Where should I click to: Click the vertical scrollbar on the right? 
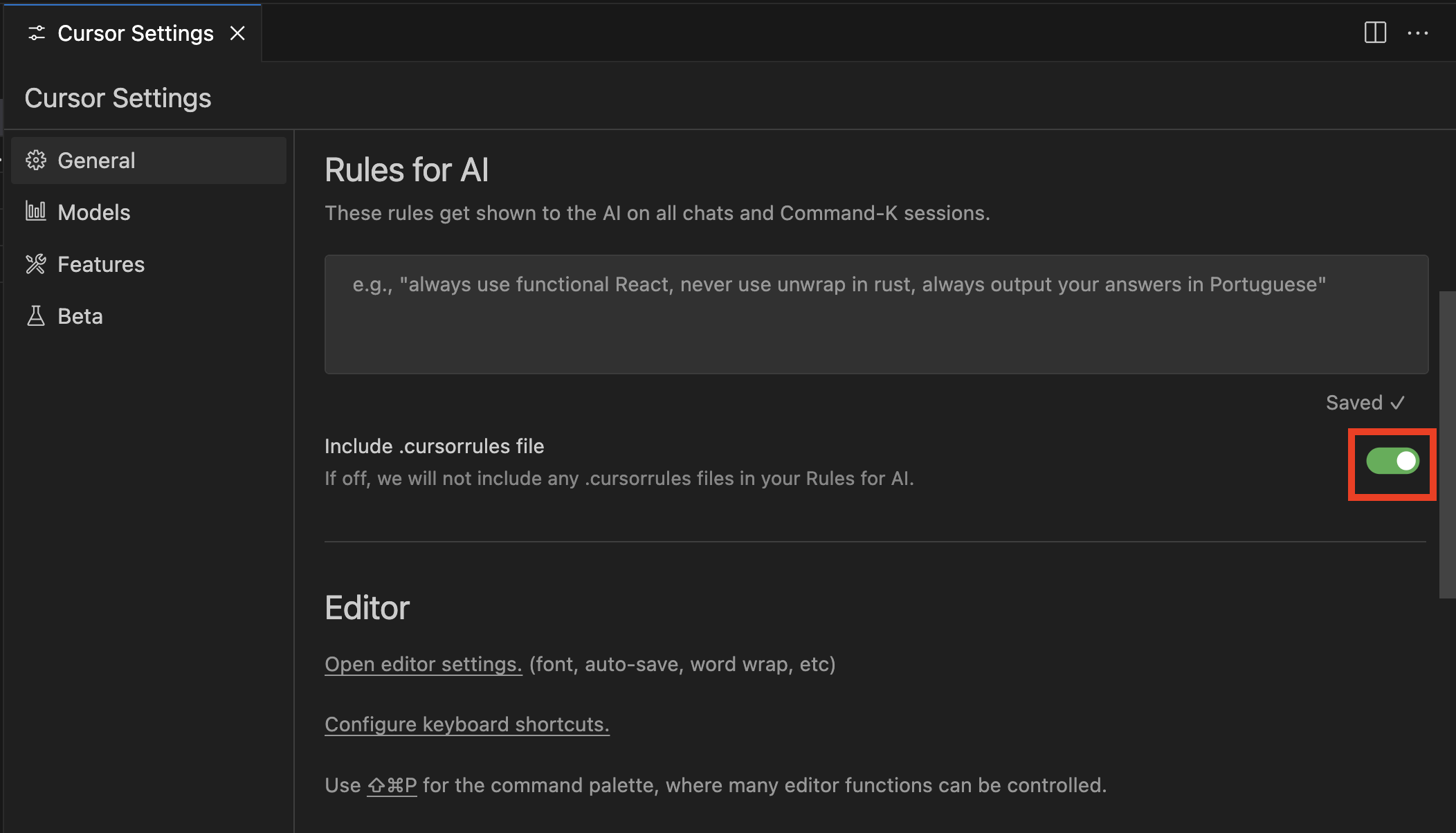pos(1447,444)
